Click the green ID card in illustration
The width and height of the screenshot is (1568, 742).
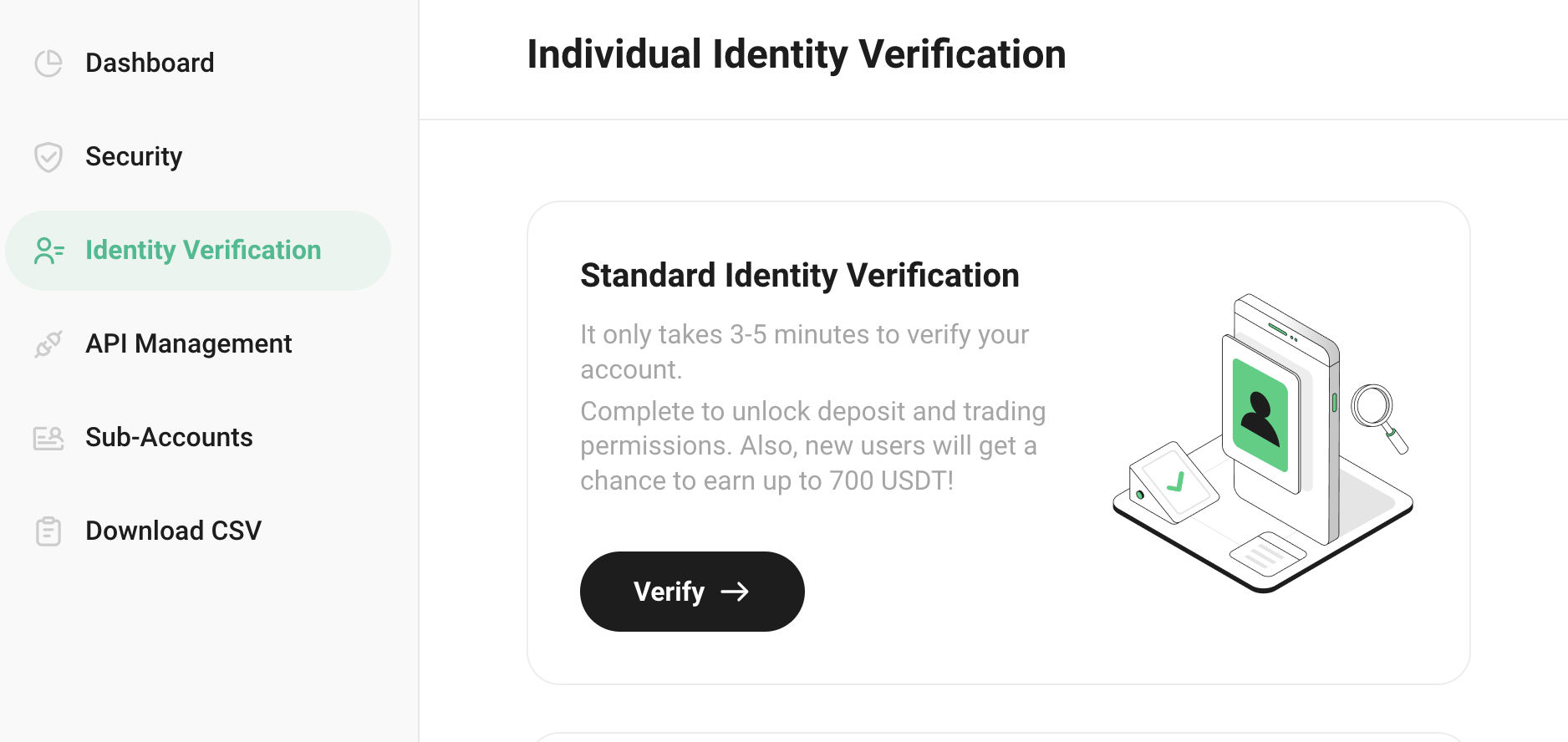1260,414
